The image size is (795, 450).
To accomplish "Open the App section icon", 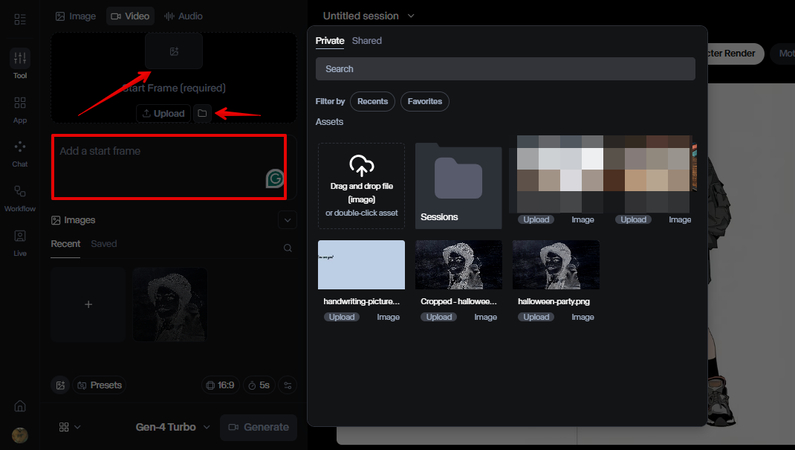I will coord(20,107).
